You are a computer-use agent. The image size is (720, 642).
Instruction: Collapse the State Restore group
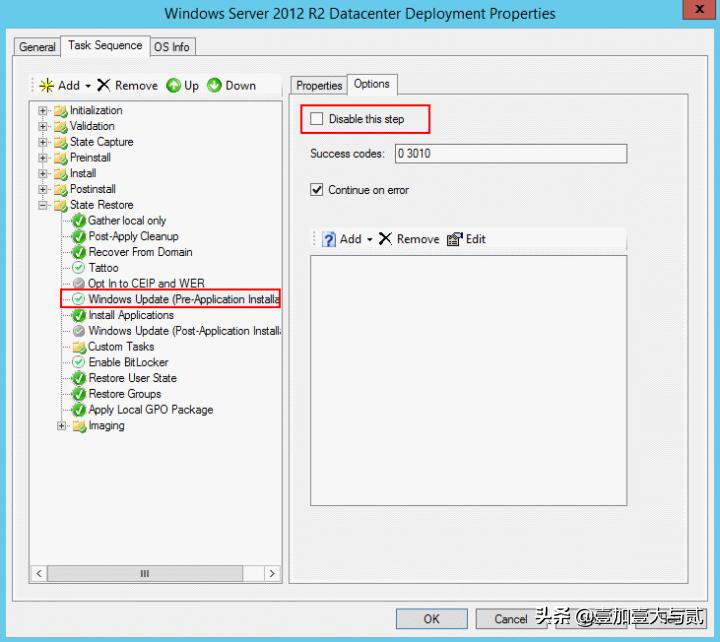click(x=43, y=205)
